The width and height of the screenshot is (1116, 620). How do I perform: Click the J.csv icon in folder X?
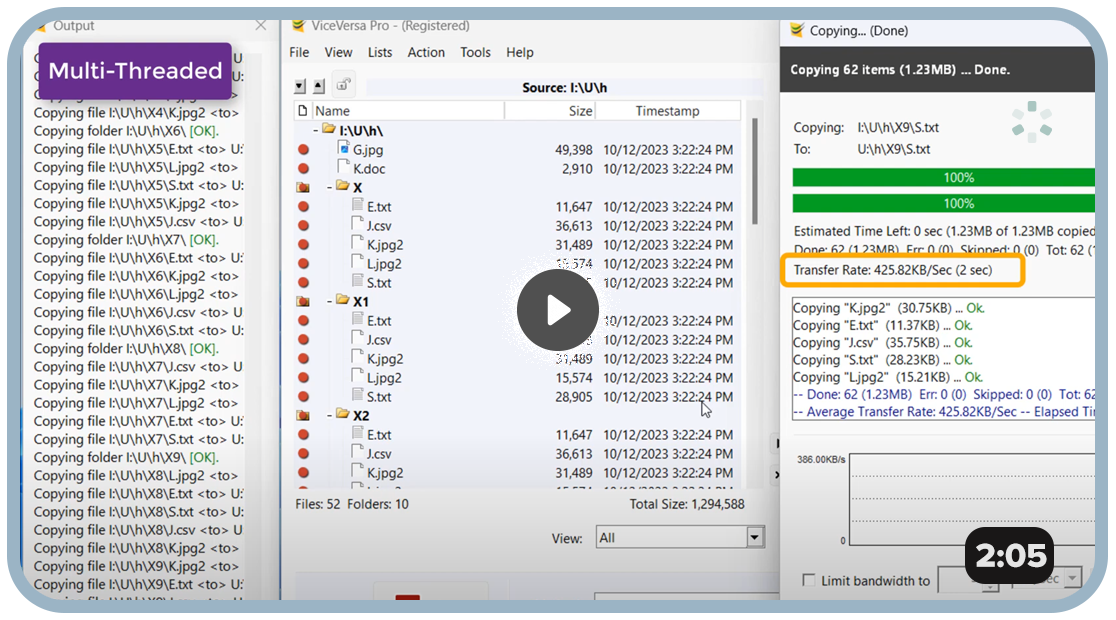[x=358, y=224]
